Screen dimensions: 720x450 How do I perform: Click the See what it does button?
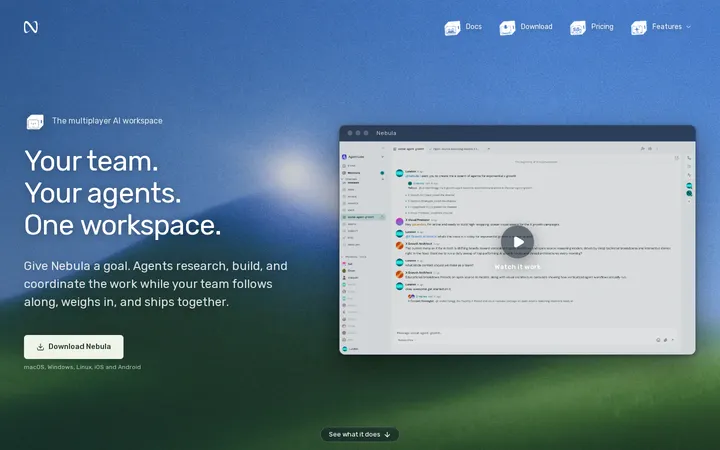360,434
